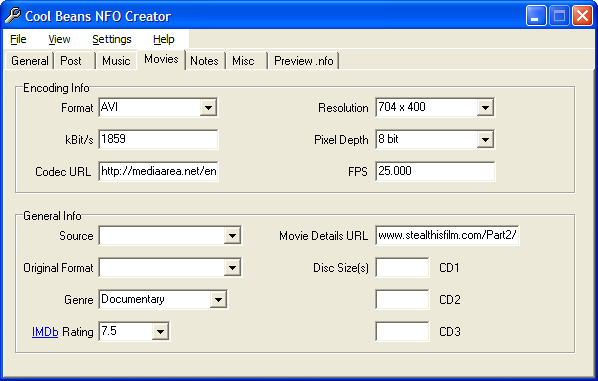
Task: Switch to the Music tab
Action: click(x=116, y=61)
